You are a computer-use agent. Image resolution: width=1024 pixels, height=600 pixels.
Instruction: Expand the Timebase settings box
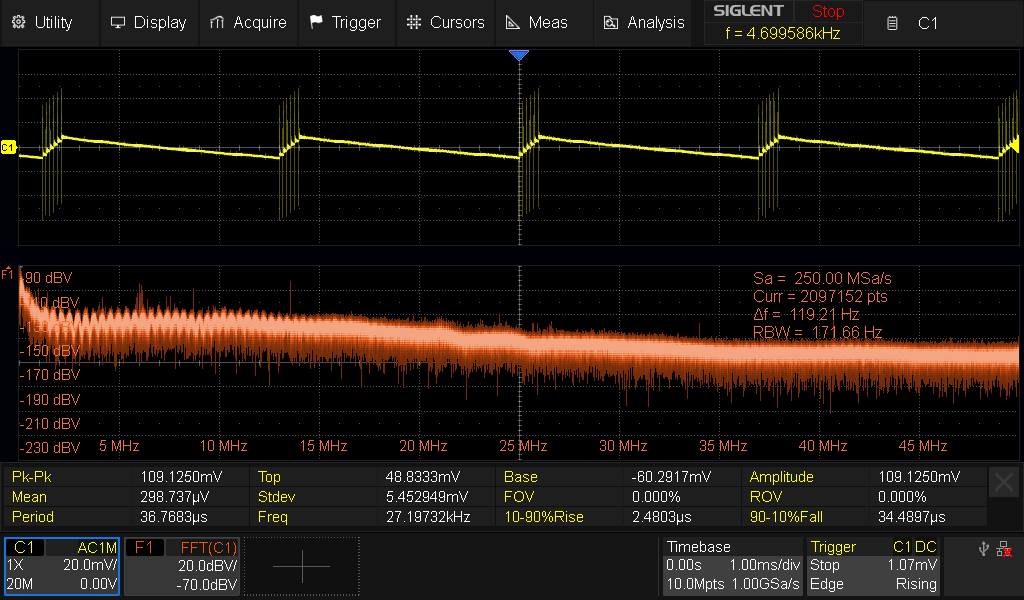tap(732, 566)
